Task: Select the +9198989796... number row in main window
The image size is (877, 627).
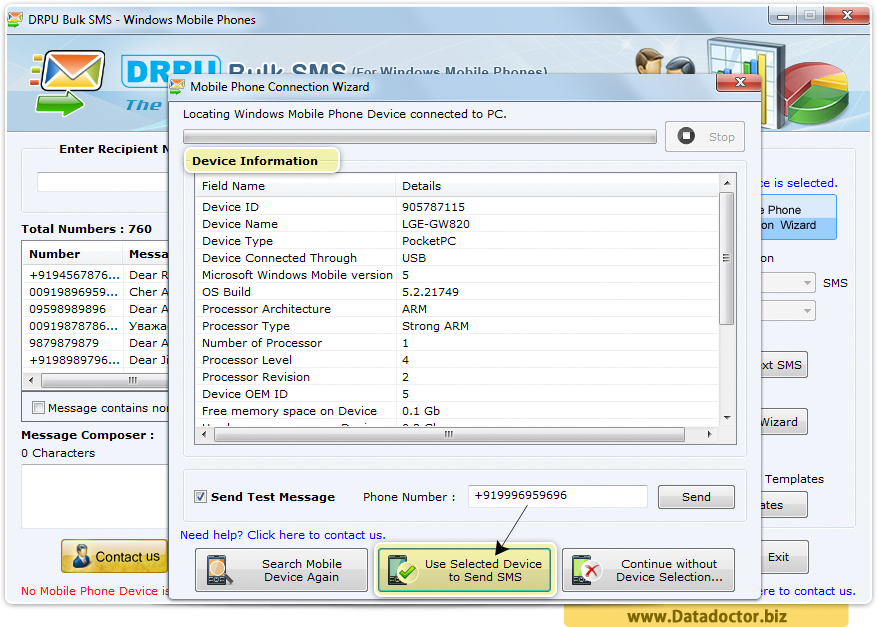Action: point(96,360)
